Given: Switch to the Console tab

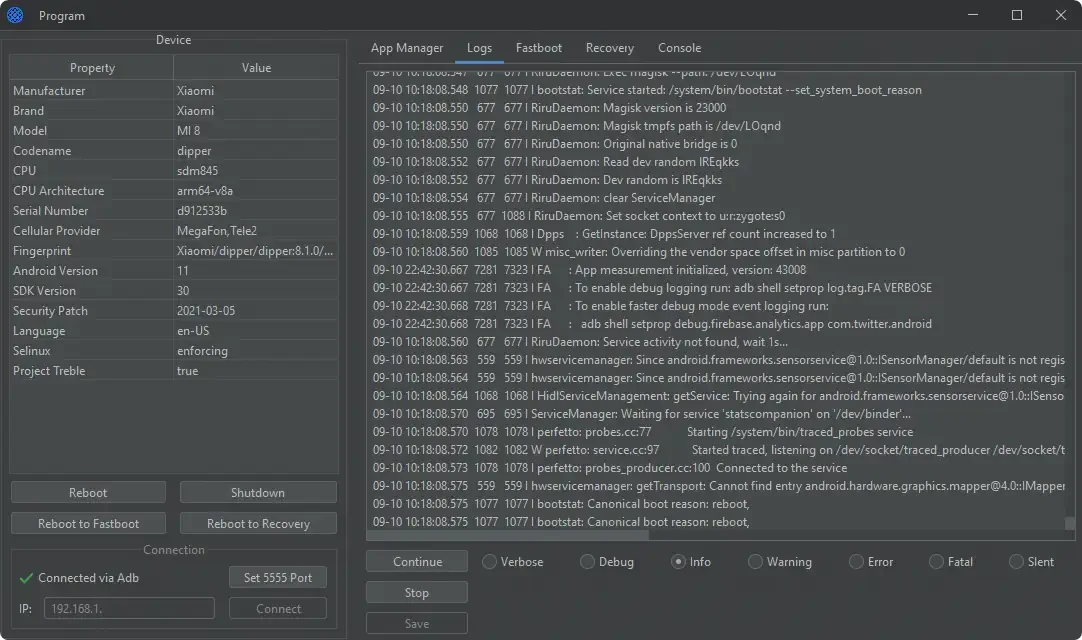Looking at the screenshot, I should point(679,48).
